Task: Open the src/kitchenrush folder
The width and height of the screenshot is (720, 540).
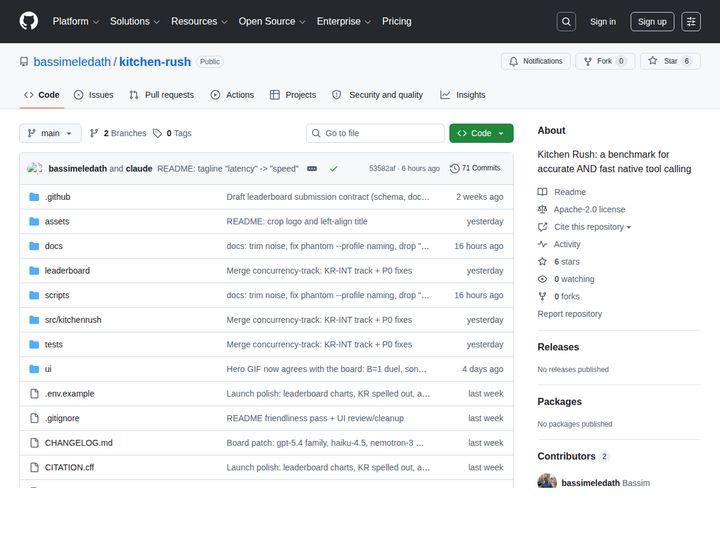Action: pyautogui.click(x=73, y=320)
